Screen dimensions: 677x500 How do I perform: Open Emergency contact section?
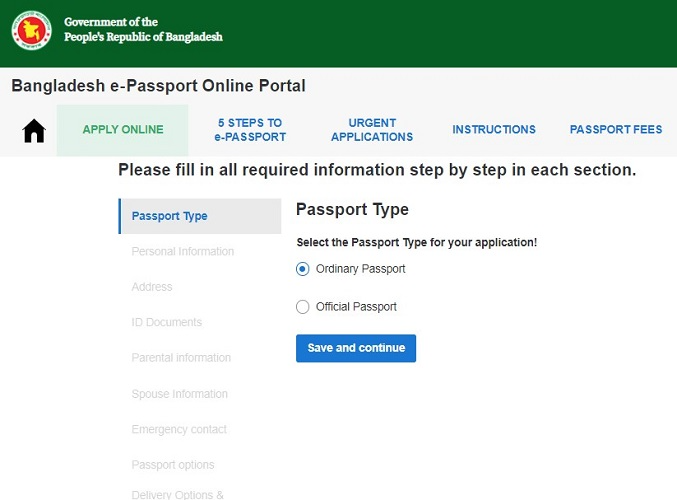click(x=179, y=429)
